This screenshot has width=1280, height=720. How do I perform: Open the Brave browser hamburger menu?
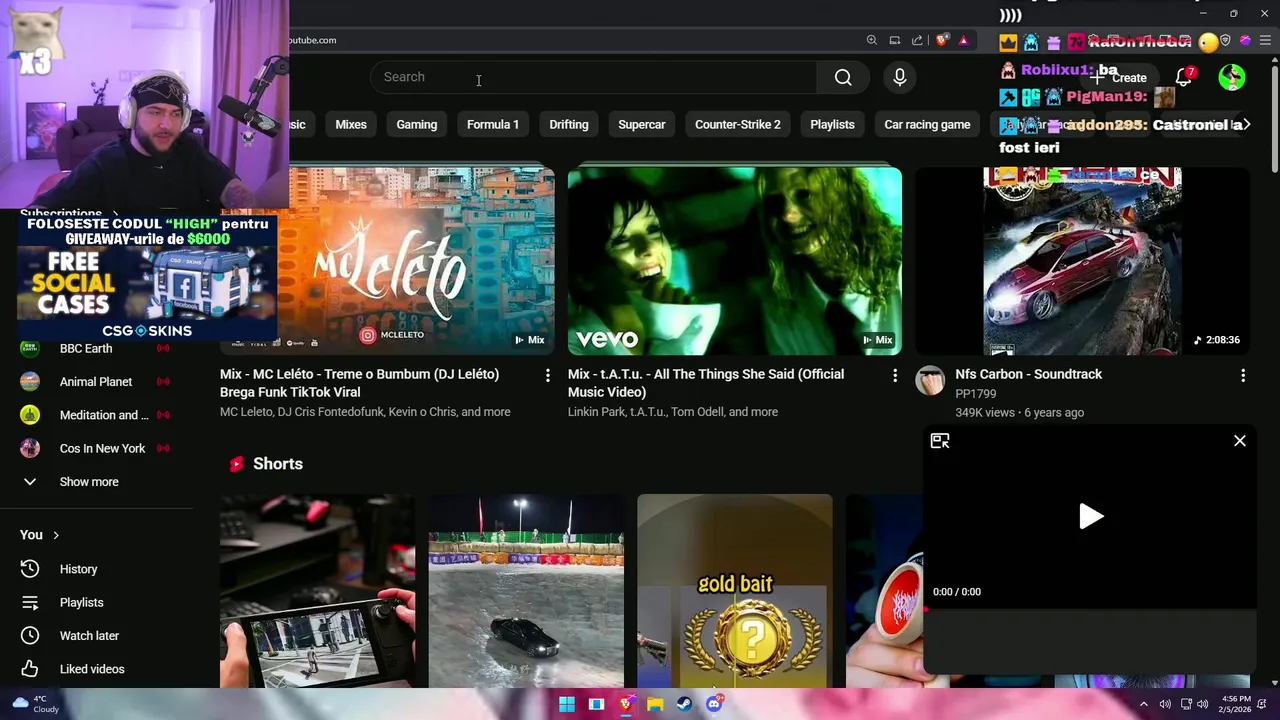[1264, 40]
